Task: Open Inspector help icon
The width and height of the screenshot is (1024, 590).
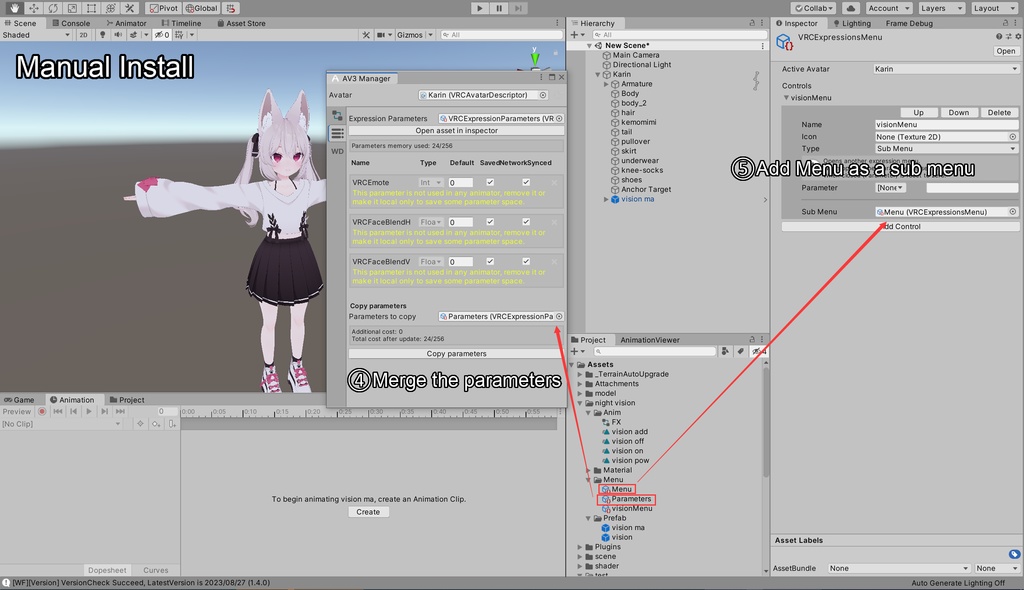Action: [999, 37]
